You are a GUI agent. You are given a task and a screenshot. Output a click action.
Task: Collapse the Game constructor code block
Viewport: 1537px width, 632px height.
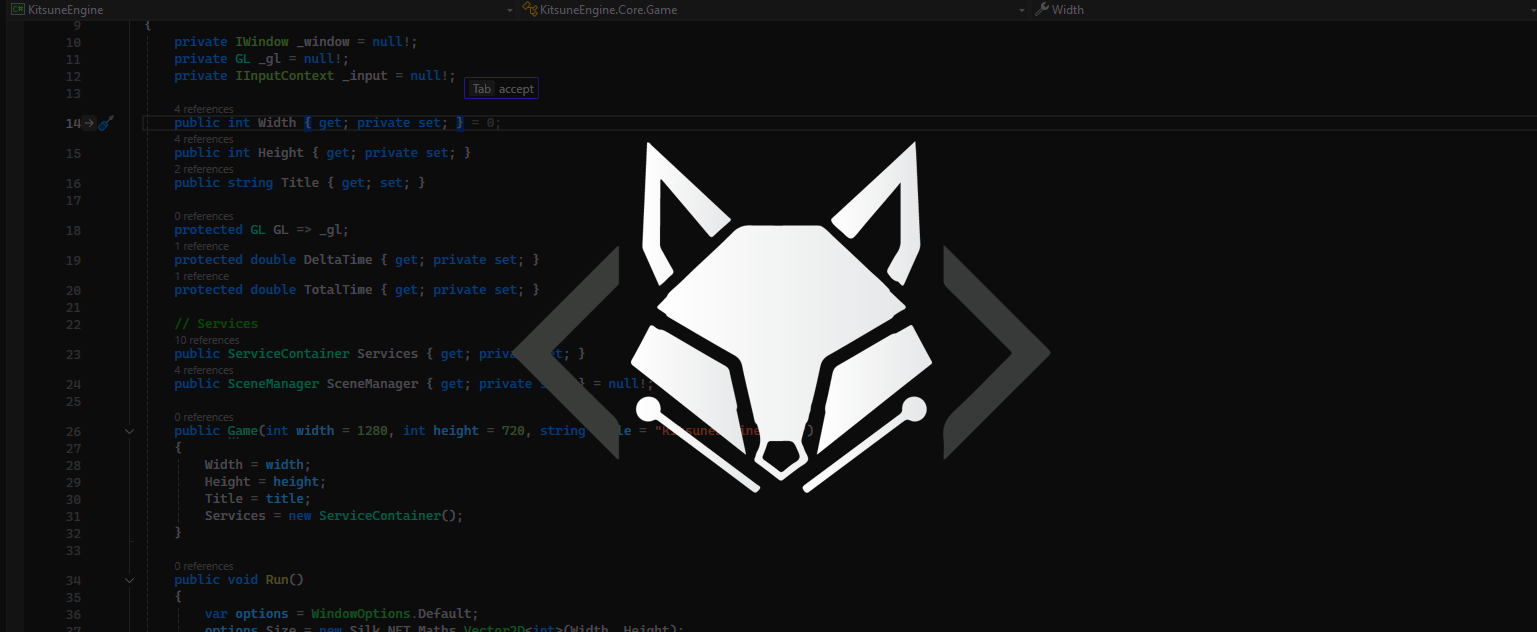point(129,430)
